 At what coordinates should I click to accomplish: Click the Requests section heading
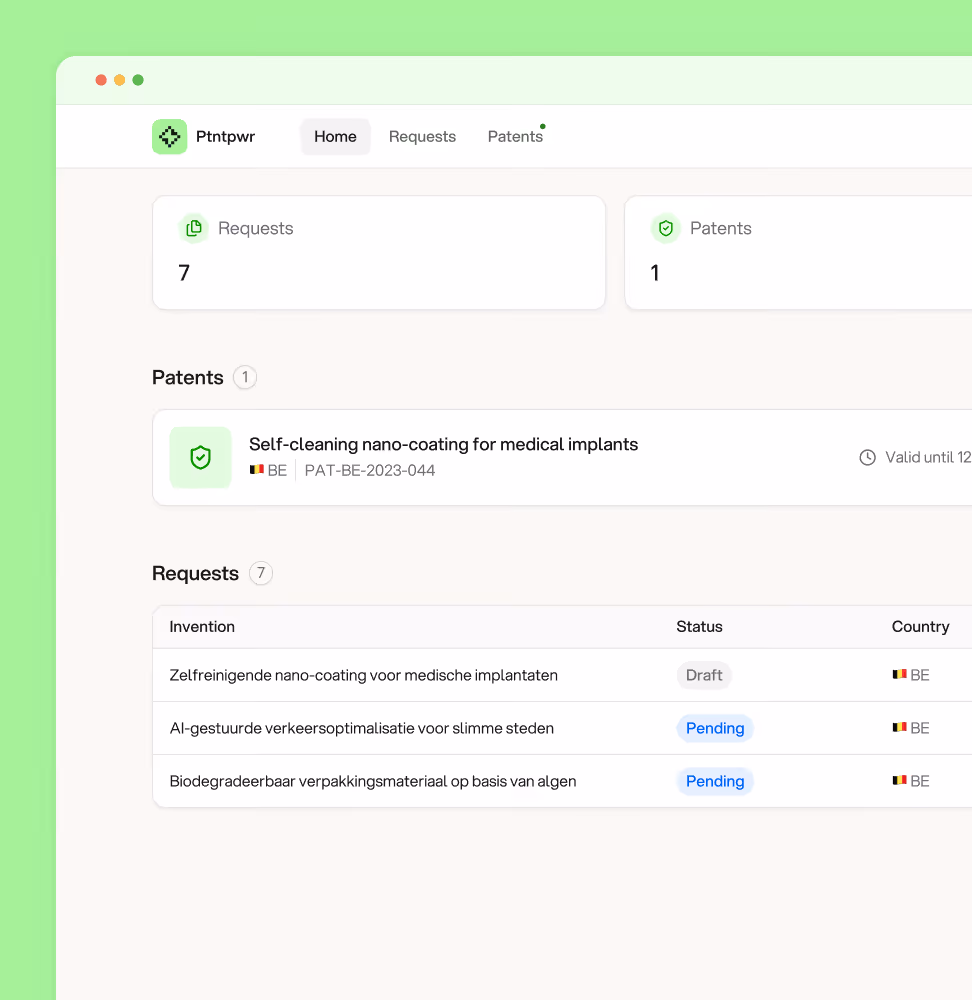coord(195,573)
